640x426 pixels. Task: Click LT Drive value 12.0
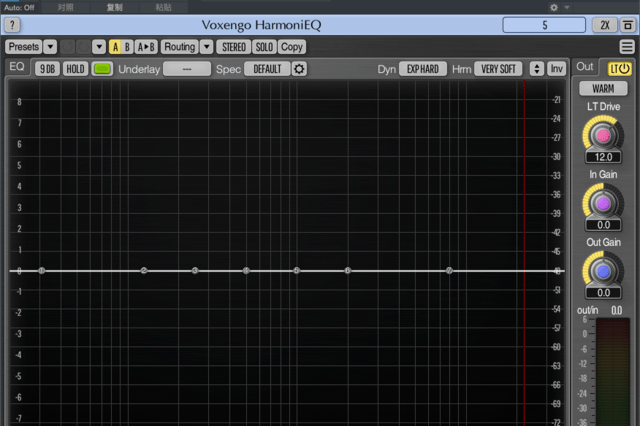(603, 157)
